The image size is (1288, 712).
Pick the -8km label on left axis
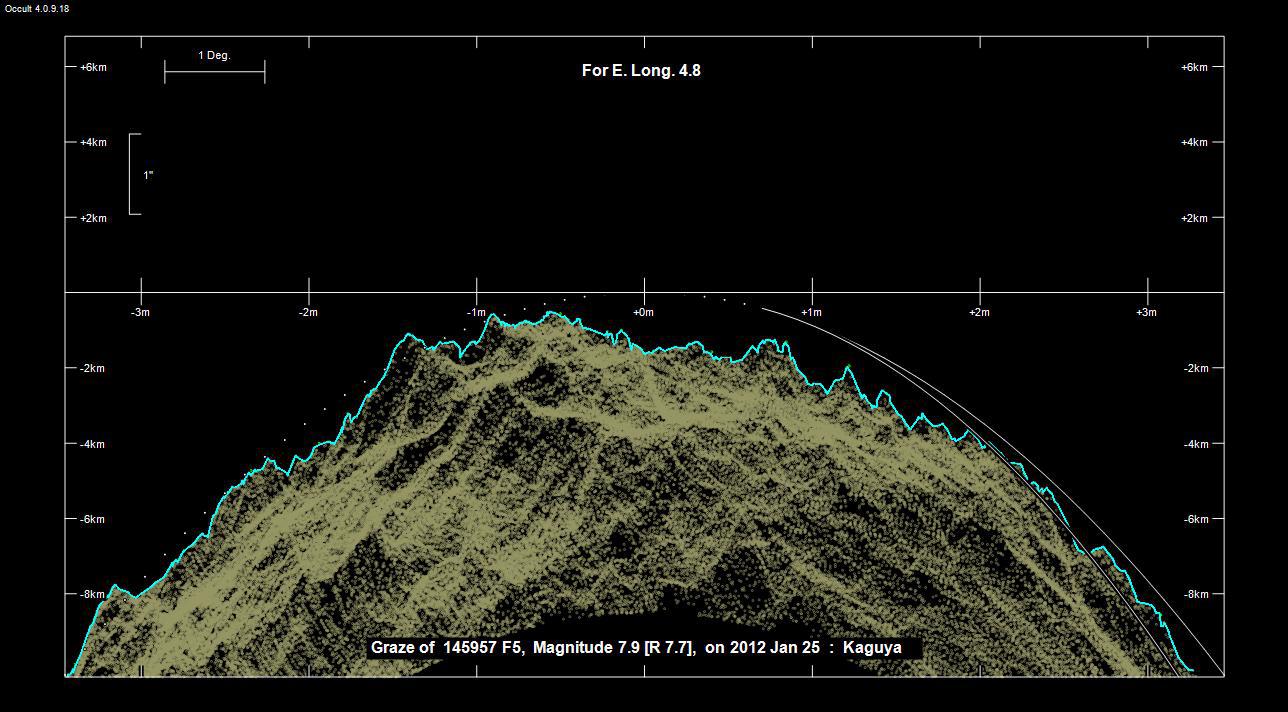[93, 594]
